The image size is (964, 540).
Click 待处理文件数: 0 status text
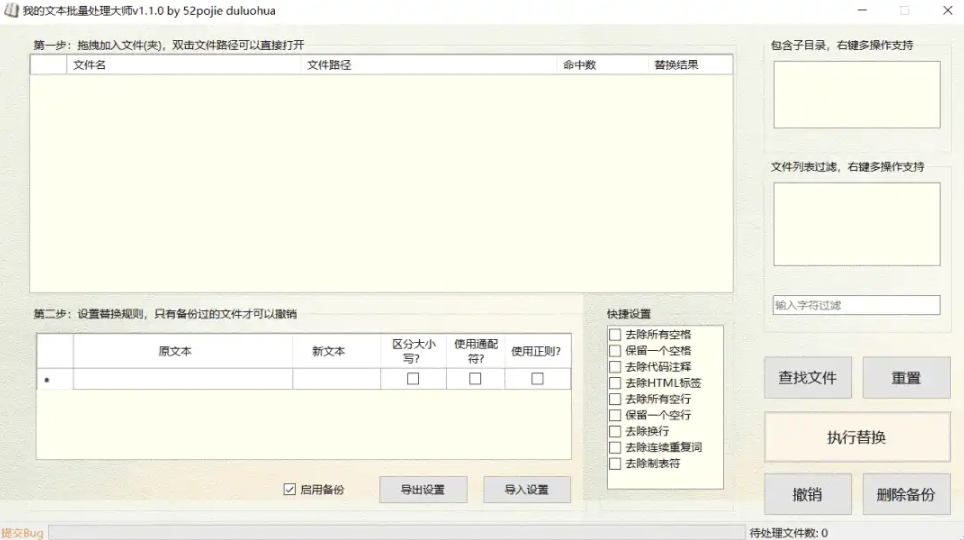[789, 533]
